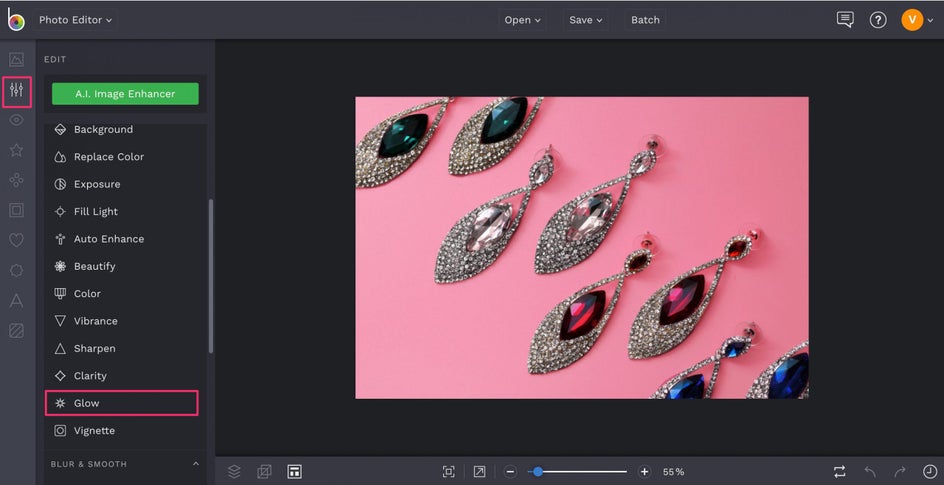Click the A.I. Image Enhancer button

coord(125,94)
